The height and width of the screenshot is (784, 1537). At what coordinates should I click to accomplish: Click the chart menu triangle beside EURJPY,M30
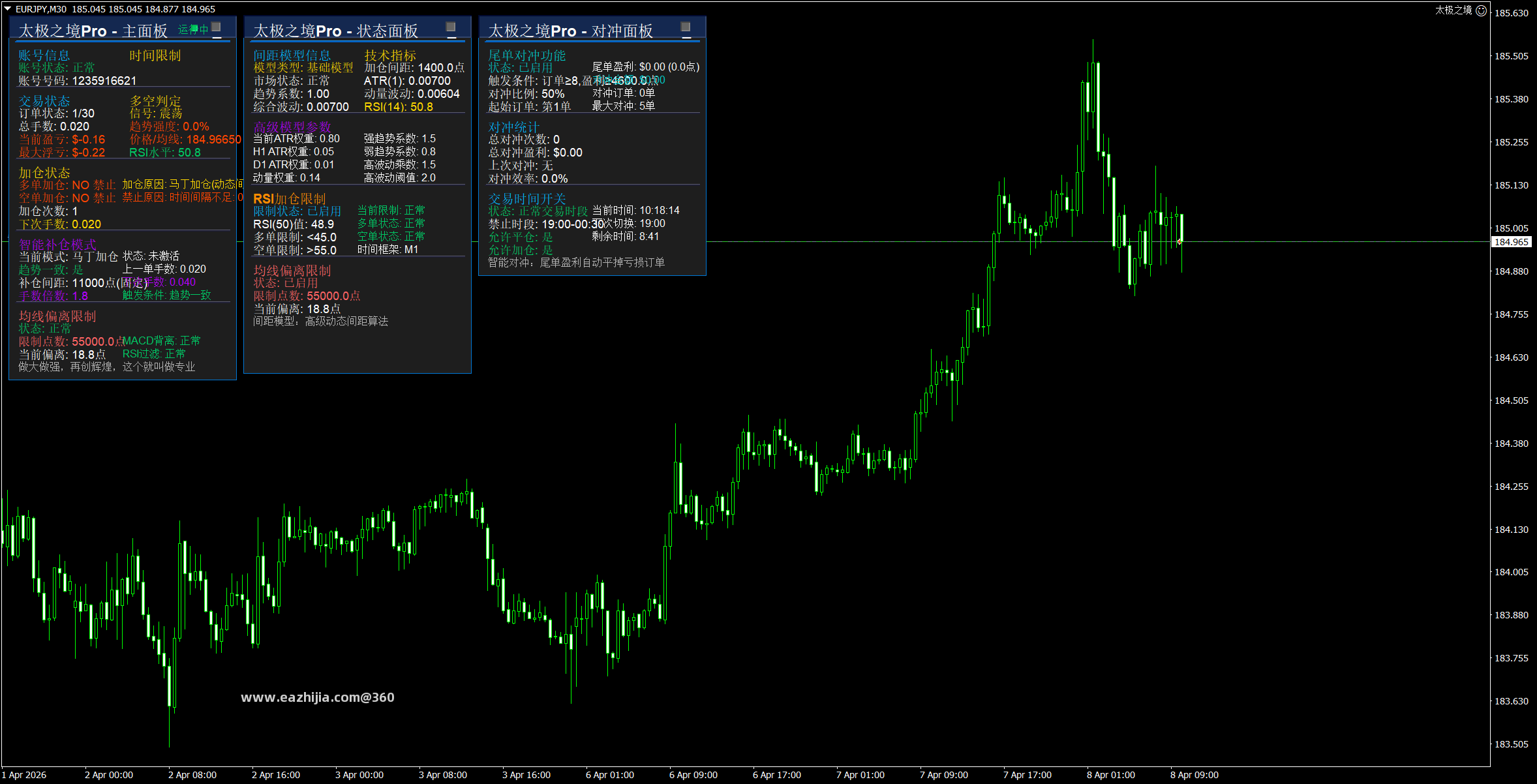click(8, 8)
